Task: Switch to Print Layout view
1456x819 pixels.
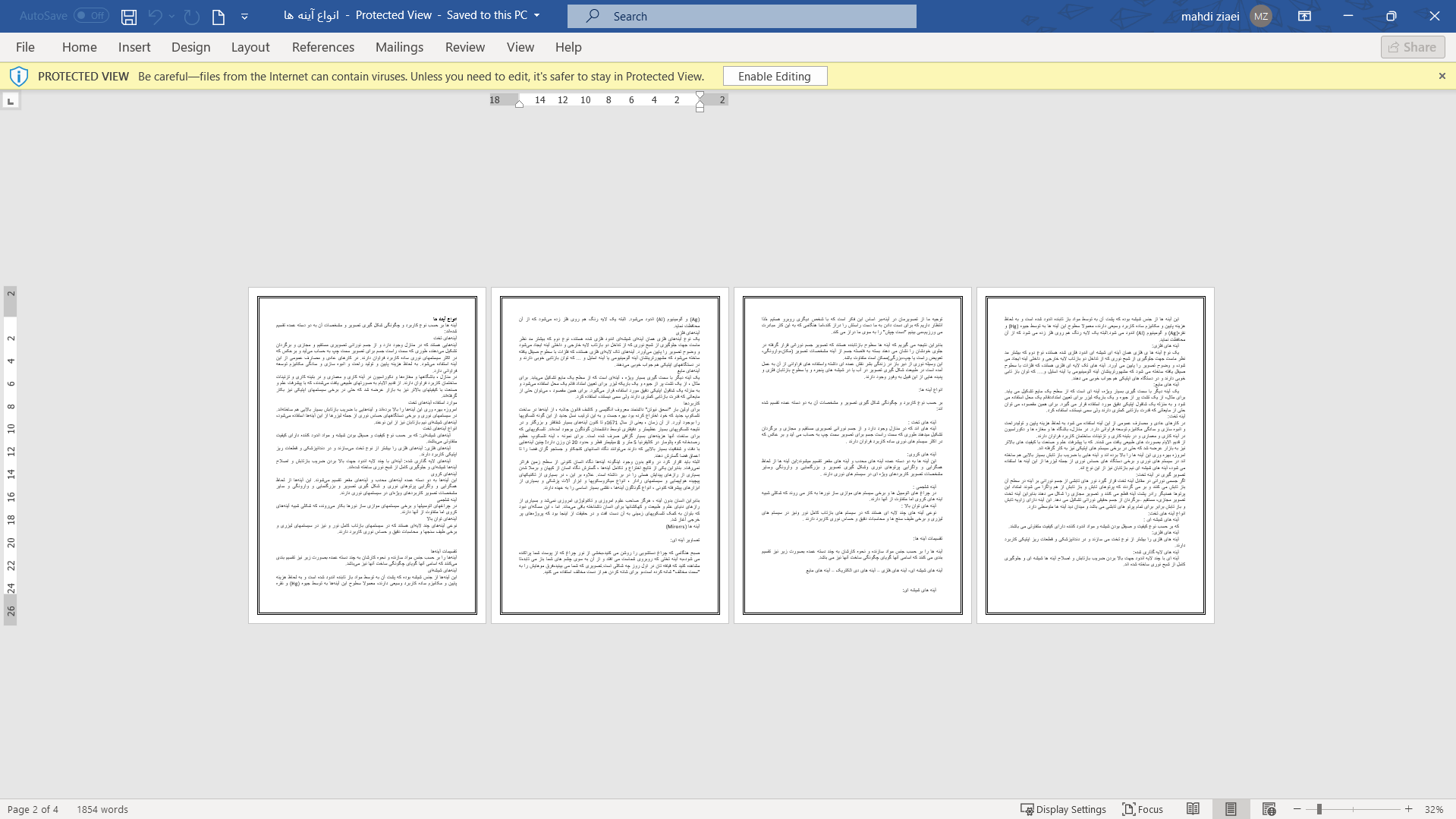Action: [1231, 809]
